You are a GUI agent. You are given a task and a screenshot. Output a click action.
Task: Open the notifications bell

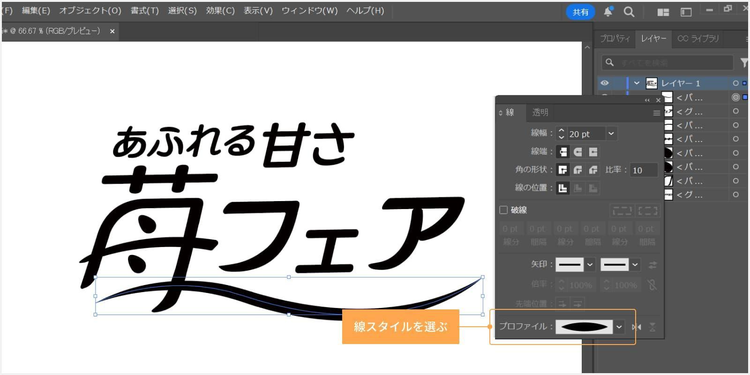608,12
